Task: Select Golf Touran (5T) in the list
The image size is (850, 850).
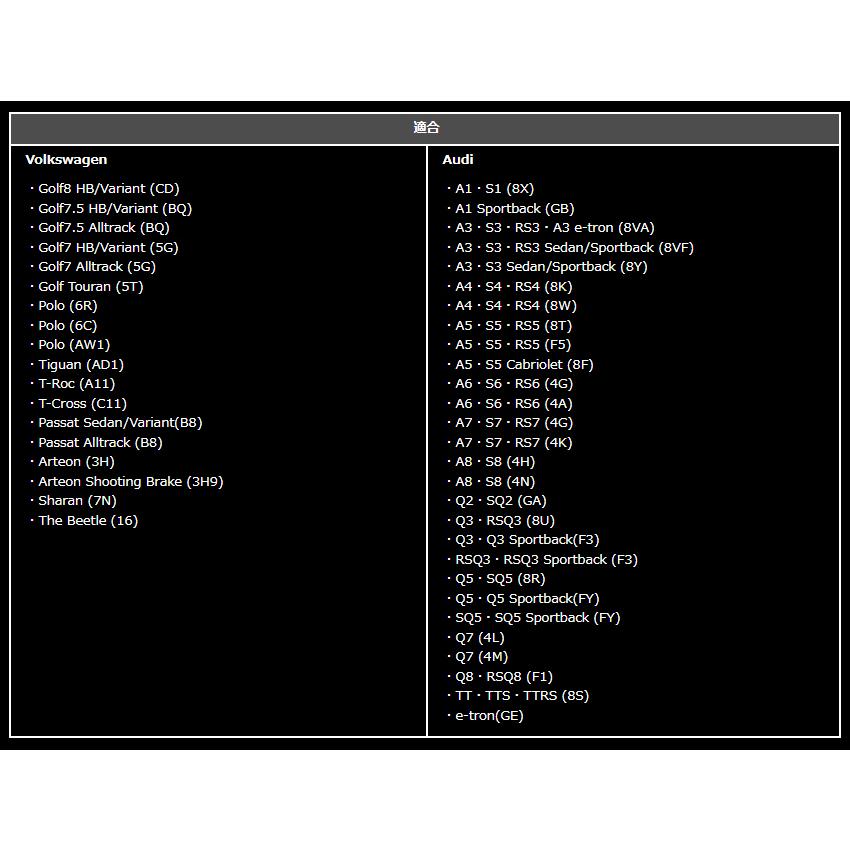Action: tap(90, 287)
